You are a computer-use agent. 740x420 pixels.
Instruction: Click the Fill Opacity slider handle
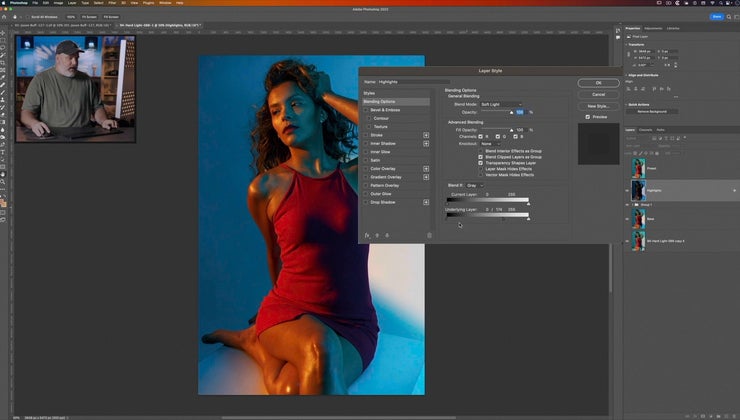pyautogui.click(x=511, y=130)
